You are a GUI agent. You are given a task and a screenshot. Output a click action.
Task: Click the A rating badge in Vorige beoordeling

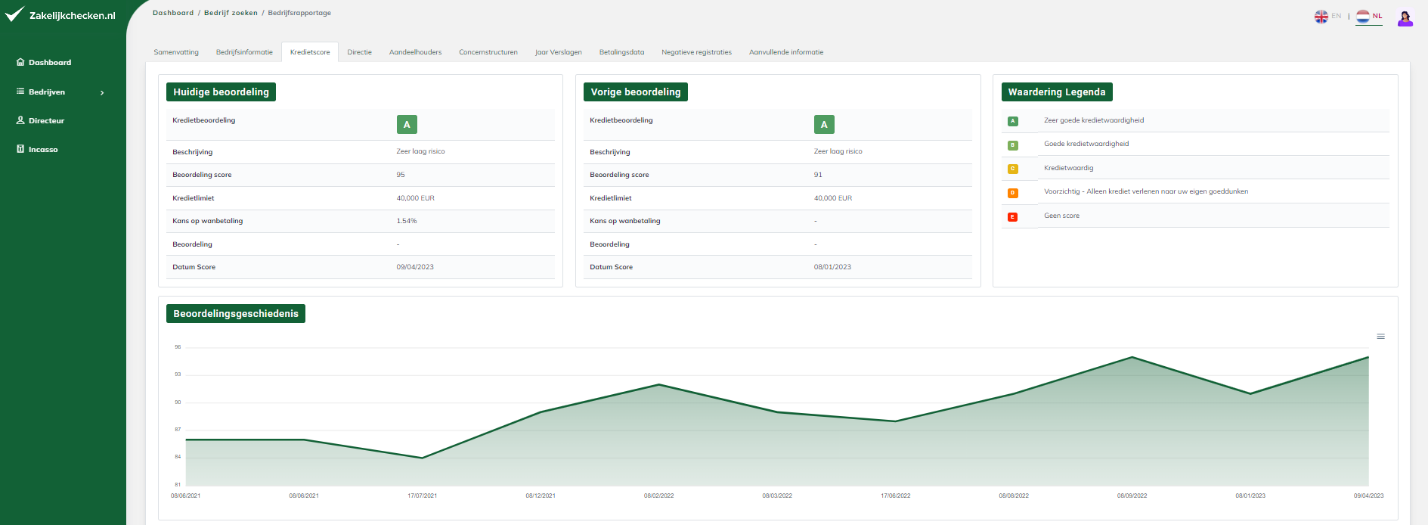[823, 124]
